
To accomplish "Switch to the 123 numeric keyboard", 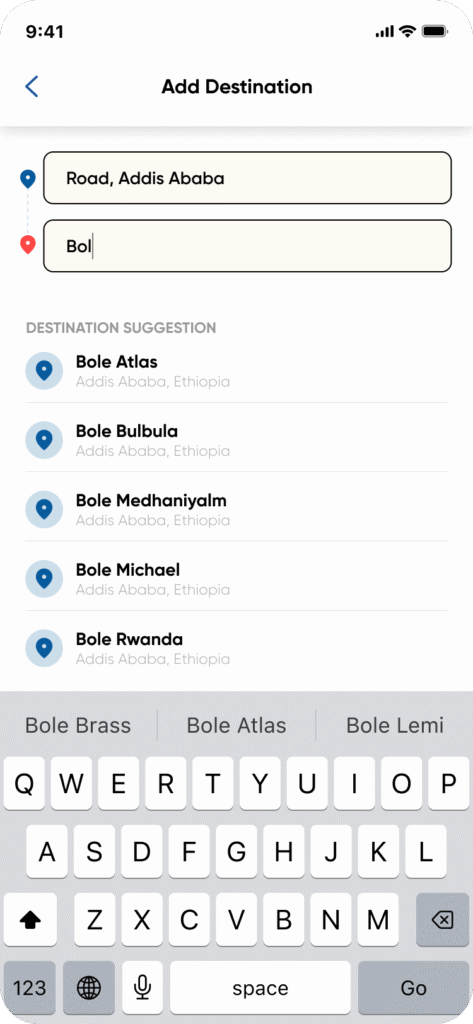I will (30, 988).
